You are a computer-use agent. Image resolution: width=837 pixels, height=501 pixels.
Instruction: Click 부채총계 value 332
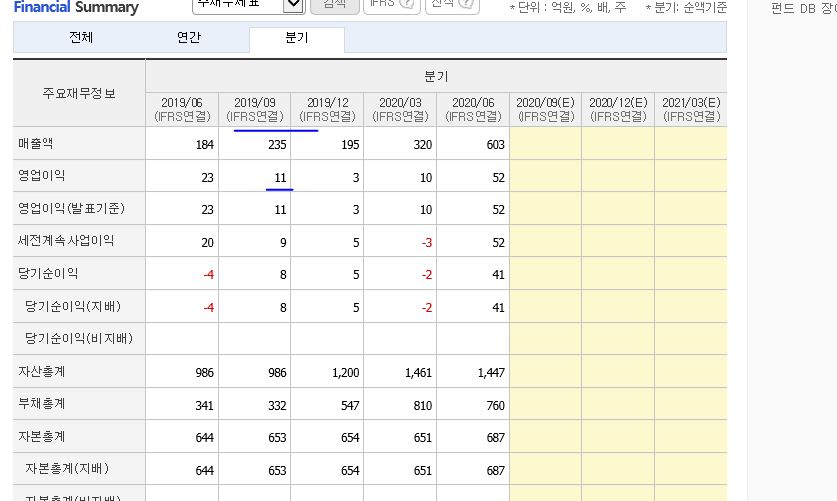click(x=278, y=405)
